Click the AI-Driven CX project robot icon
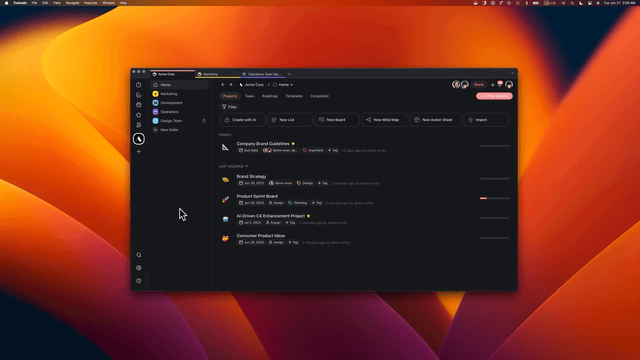Screen dimensions: 640x360 (x=225, y=219)
